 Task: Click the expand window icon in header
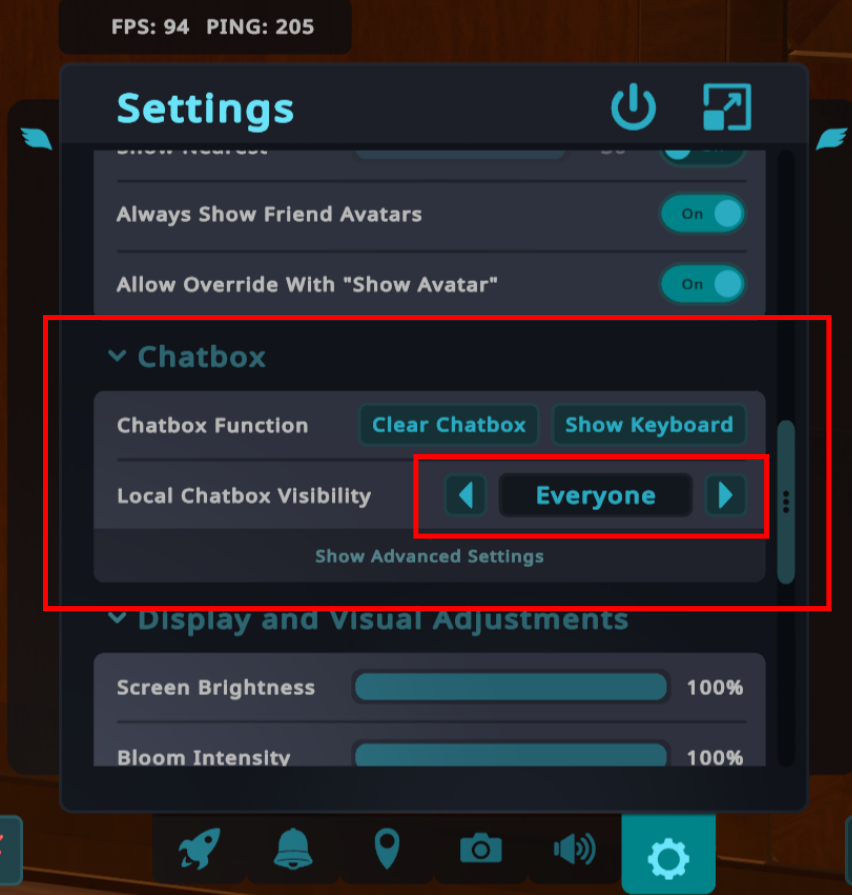727,107
